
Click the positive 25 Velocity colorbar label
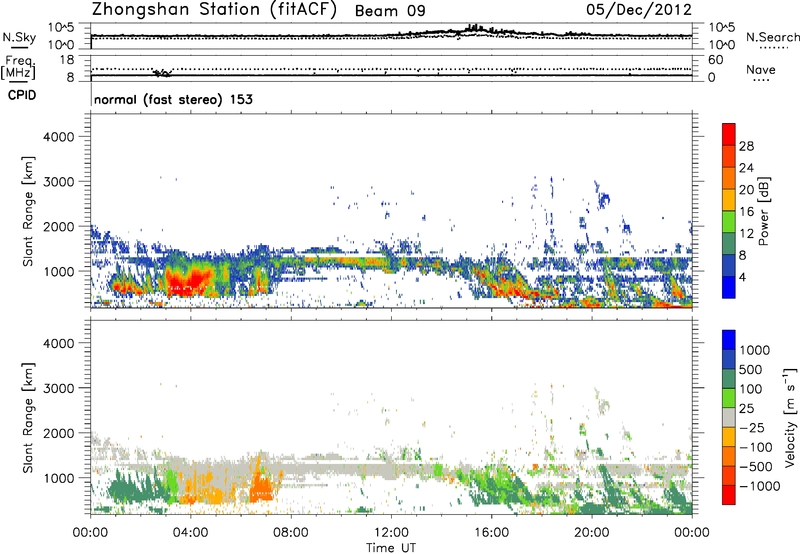coord(747,409)
